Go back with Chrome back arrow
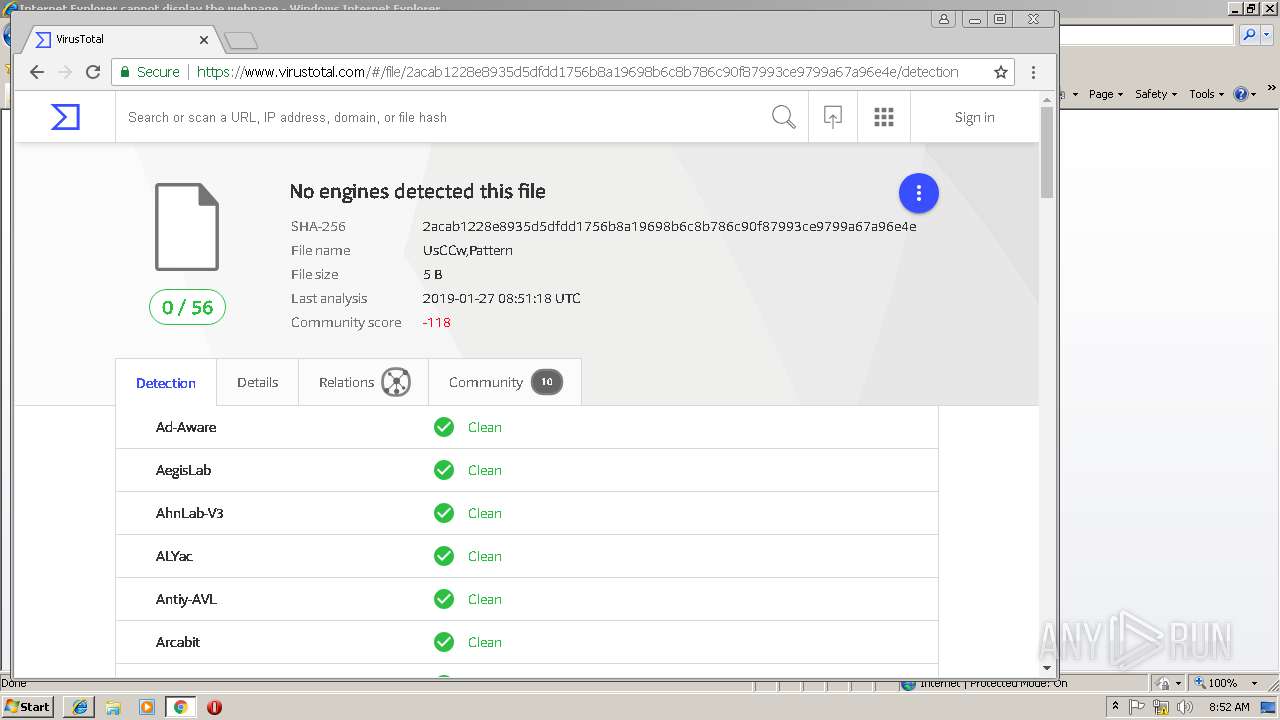Viewport: 1280px width, 720px height. coord(37,72)
